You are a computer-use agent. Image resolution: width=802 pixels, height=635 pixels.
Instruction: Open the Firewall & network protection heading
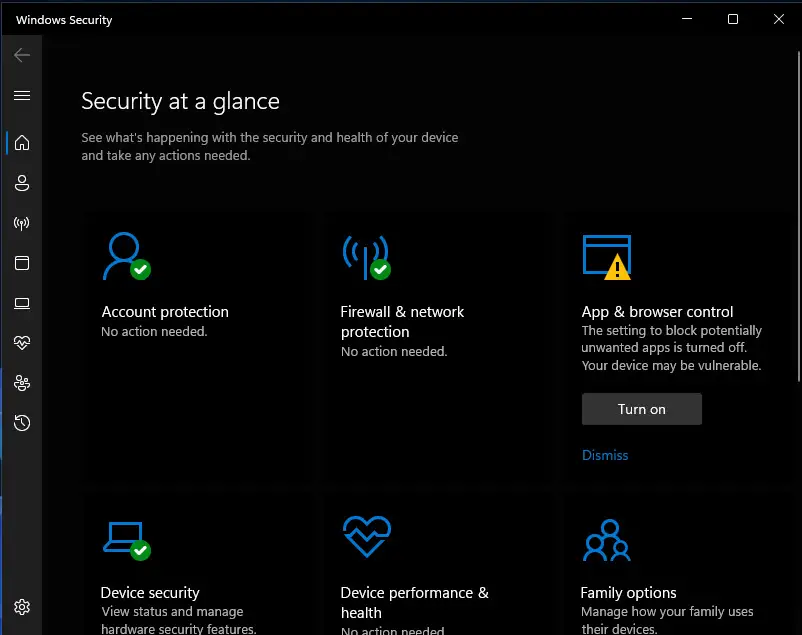click(x=402, y=321)
